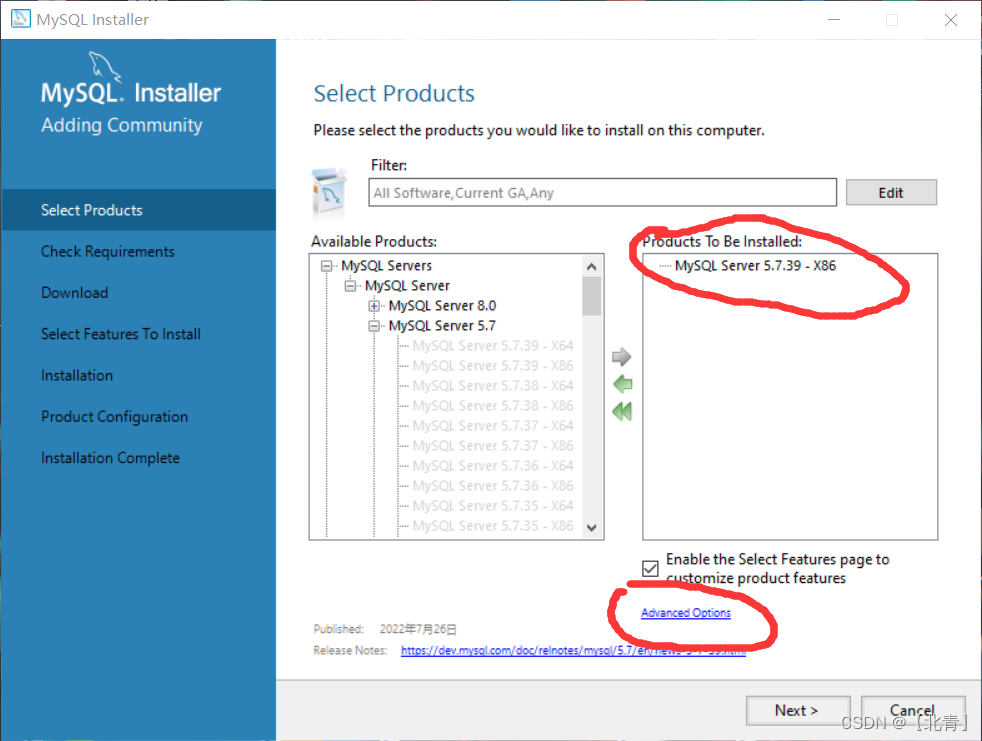Viewport: 982px width, 741px height.
Task: Select MySQL Server 5.7.38 - X86
Action: click(493, 406)
